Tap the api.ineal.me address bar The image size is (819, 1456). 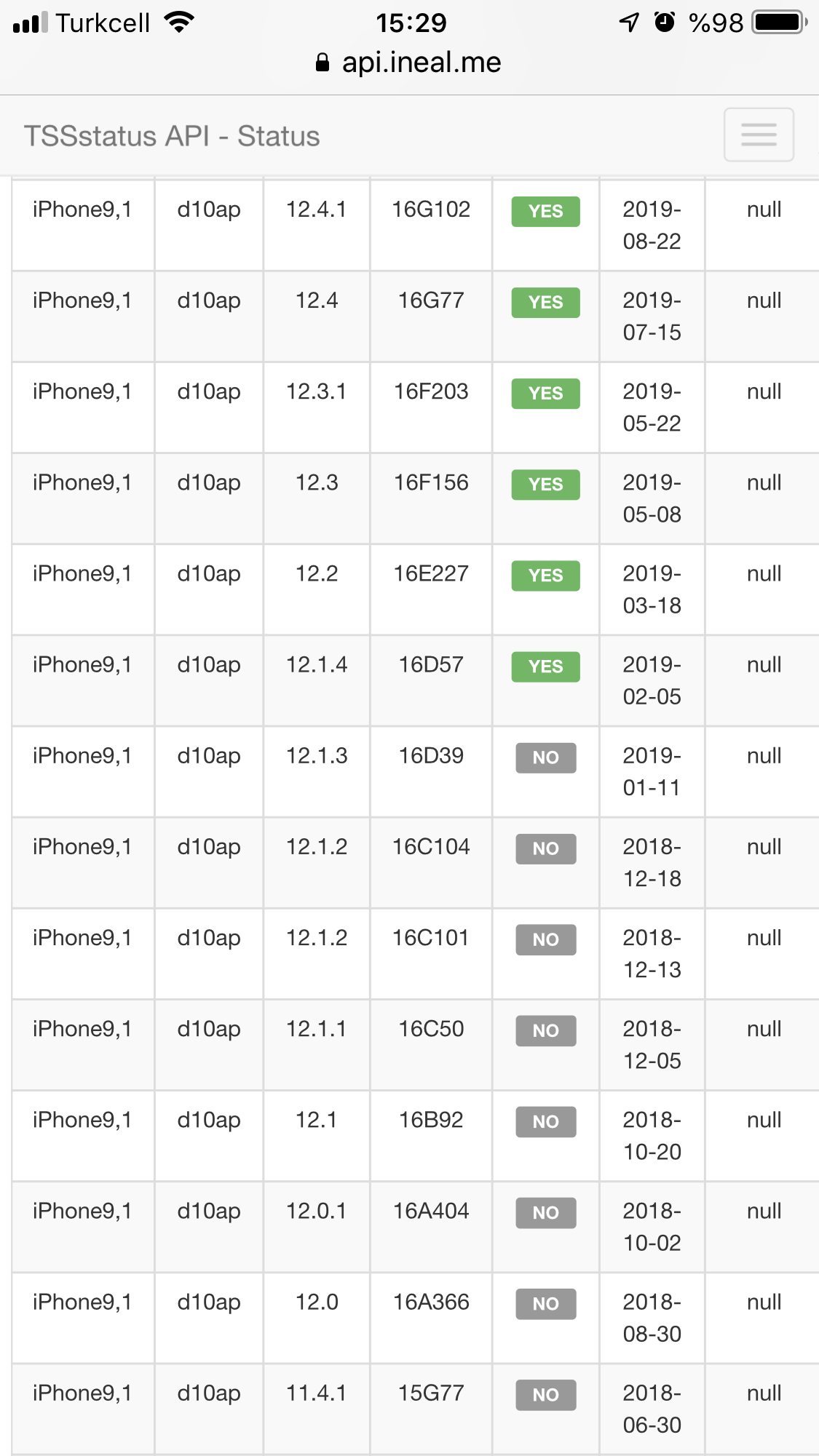pos(408,63)
